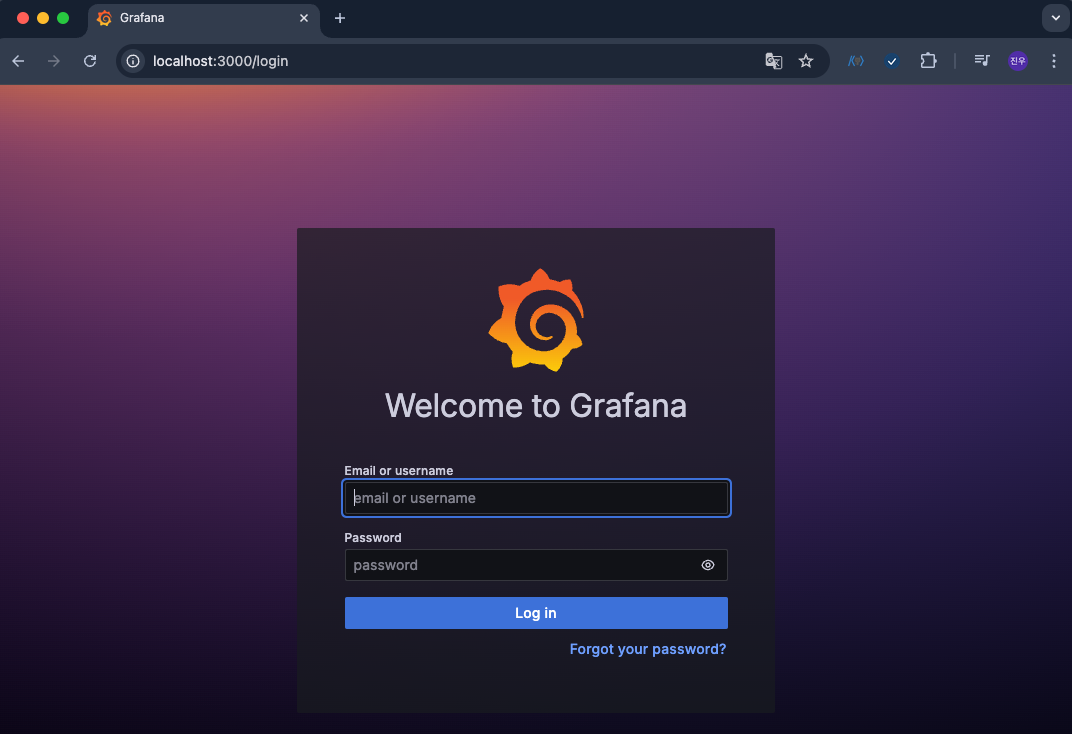
Task: Click the Grafana favicon in the tab
Action: pos(105,18)
